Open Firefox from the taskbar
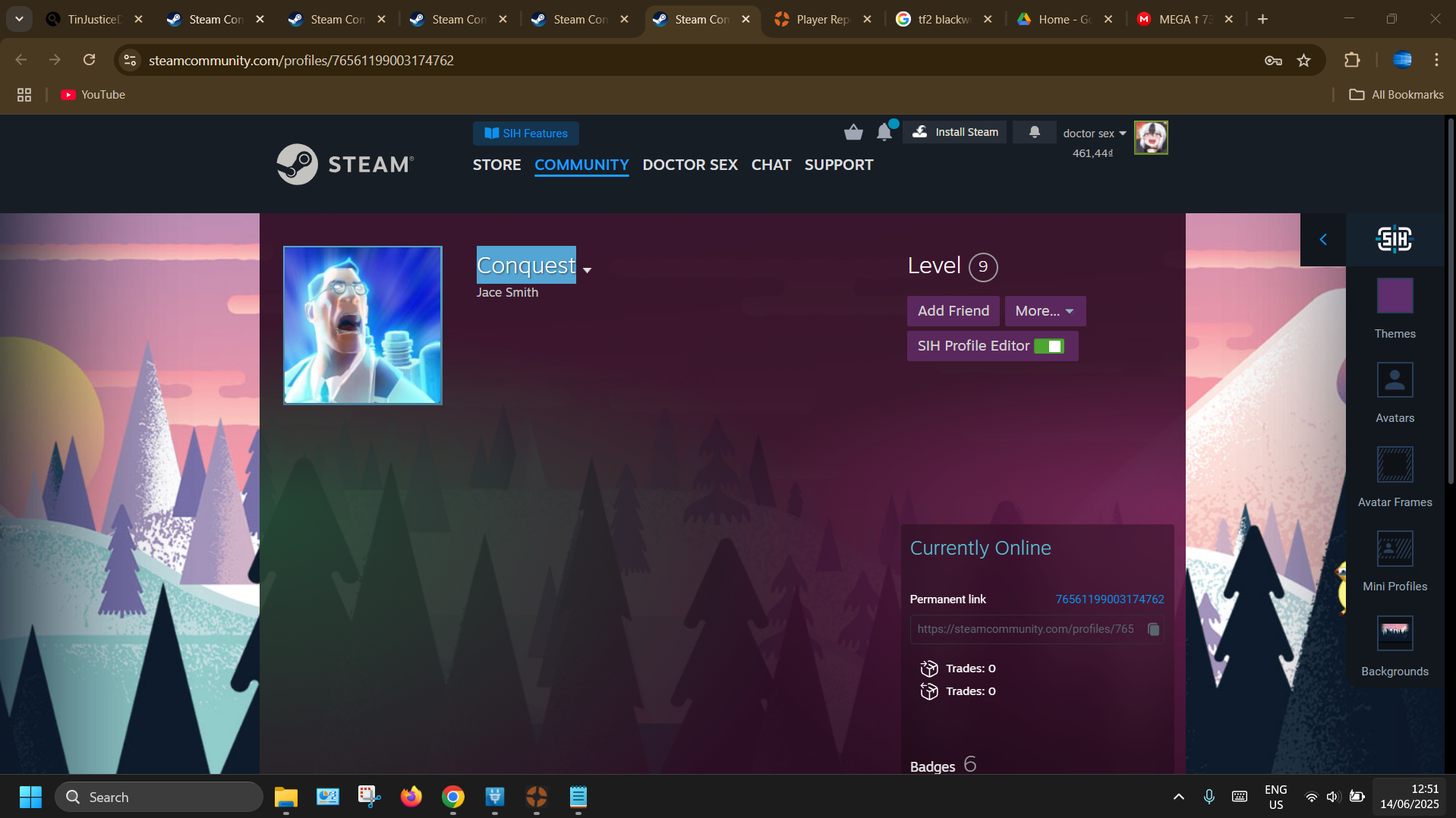The width and height of the screenshot is (1456, 818). pyautogui.click(x=411, y=798)
